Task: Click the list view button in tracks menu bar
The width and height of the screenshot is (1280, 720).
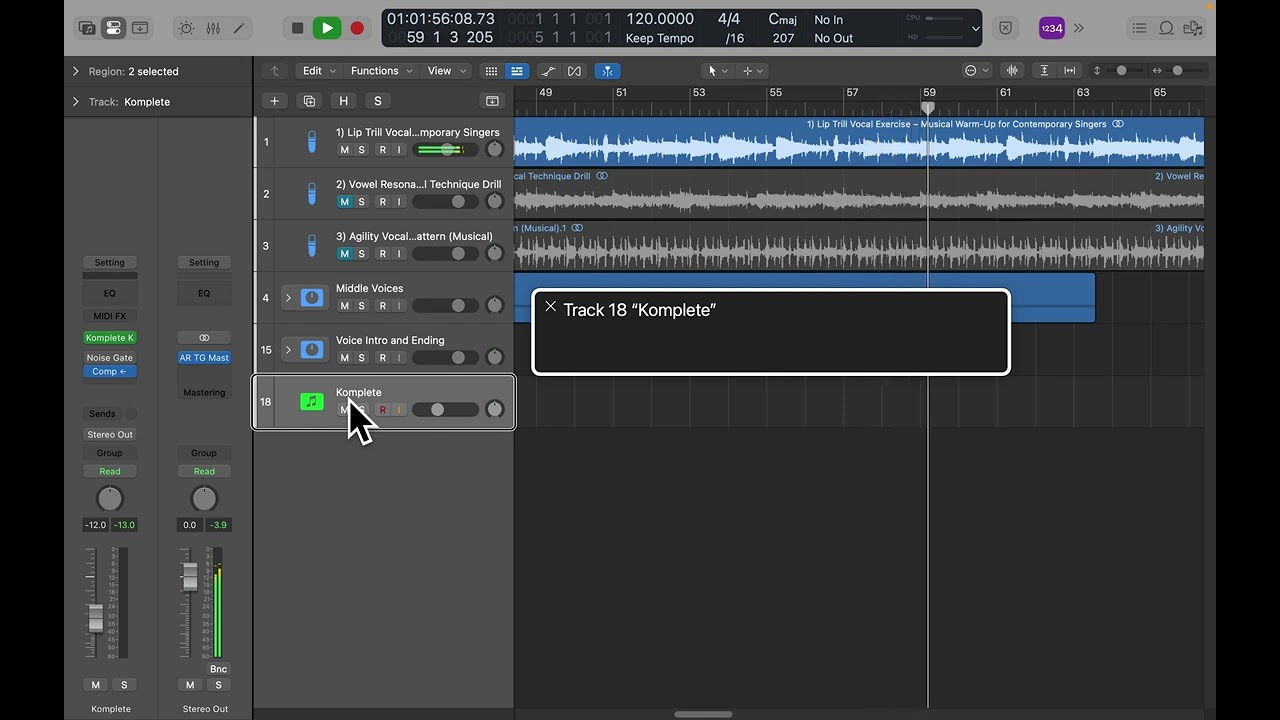Action: pyautogui.click(x=516, y=71)
